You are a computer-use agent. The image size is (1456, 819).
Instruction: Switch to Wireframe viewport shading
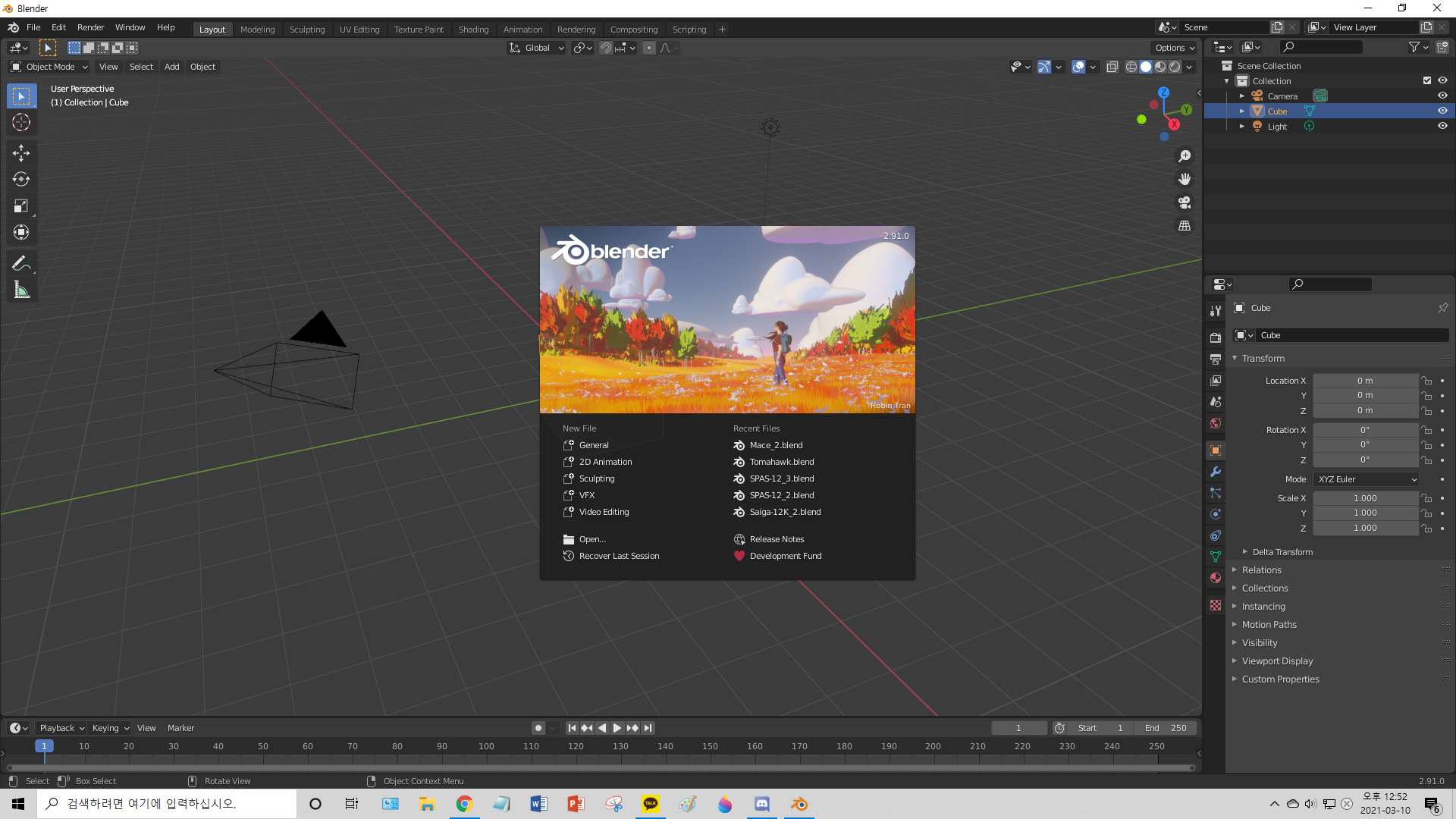(1131, 67)
